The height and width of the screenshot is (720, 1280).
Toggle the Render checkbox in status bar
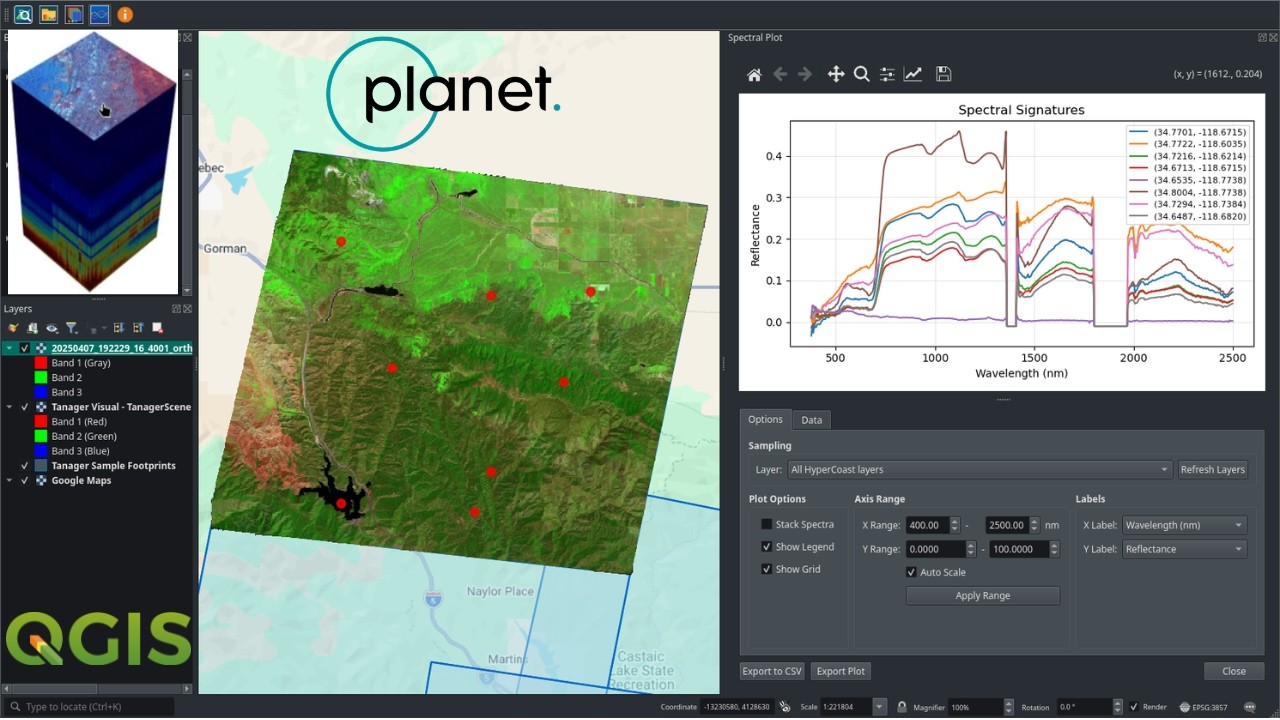1134,707
